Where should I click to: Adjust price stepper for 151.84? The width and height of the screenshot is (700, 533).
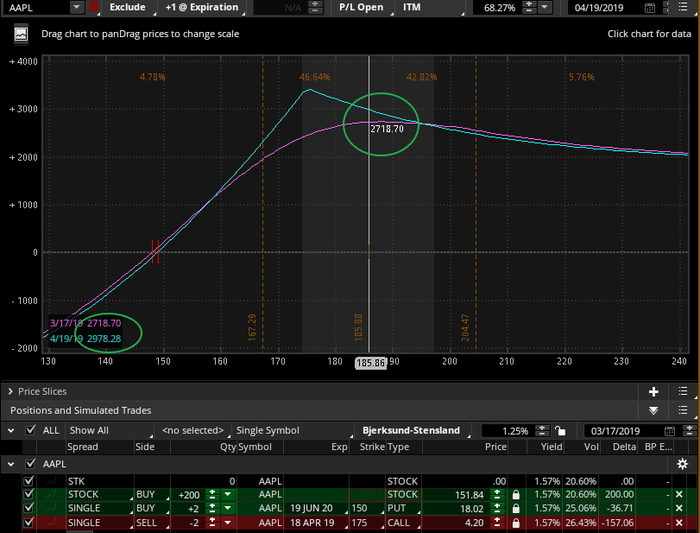tap(497, 495)
